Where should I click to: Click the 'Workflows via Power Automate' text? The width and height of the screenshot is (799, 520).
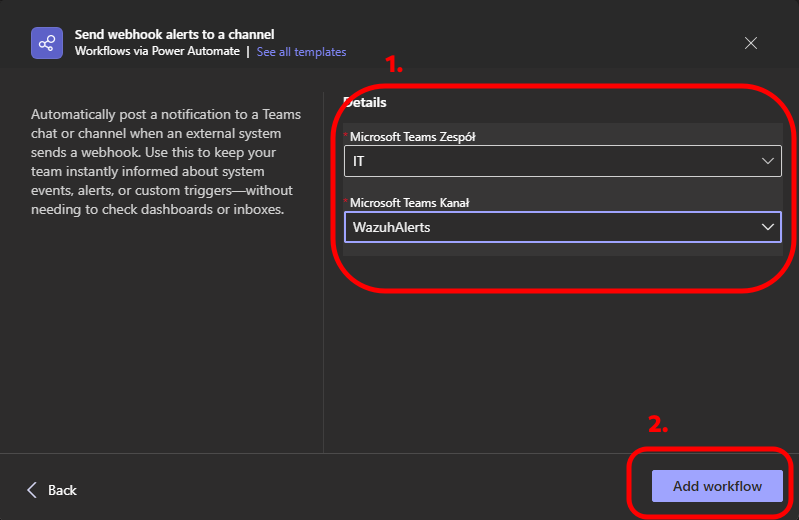(157, 51)
